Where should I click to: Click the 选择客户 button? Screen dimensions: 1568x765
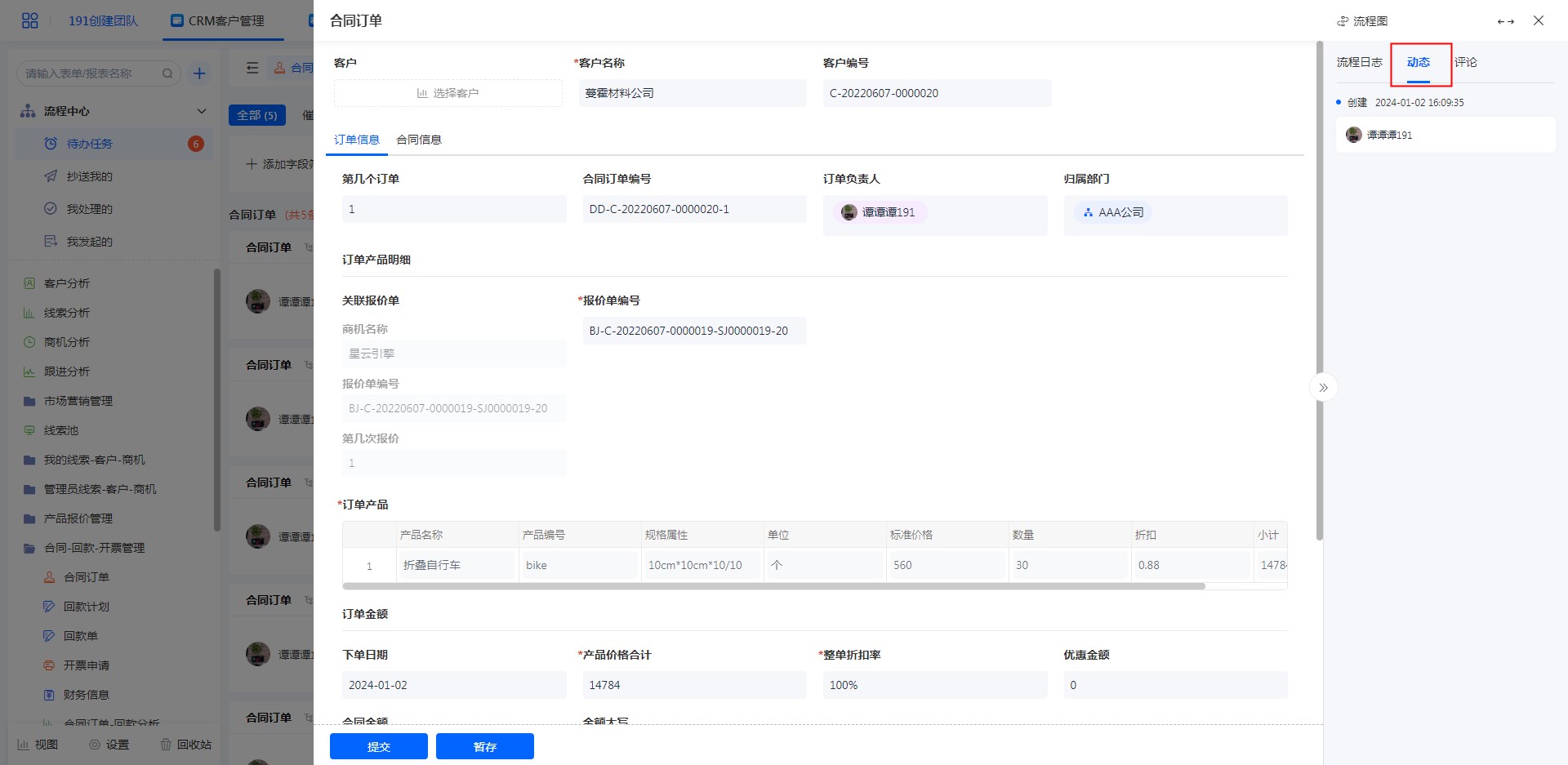tap(448, 93)
